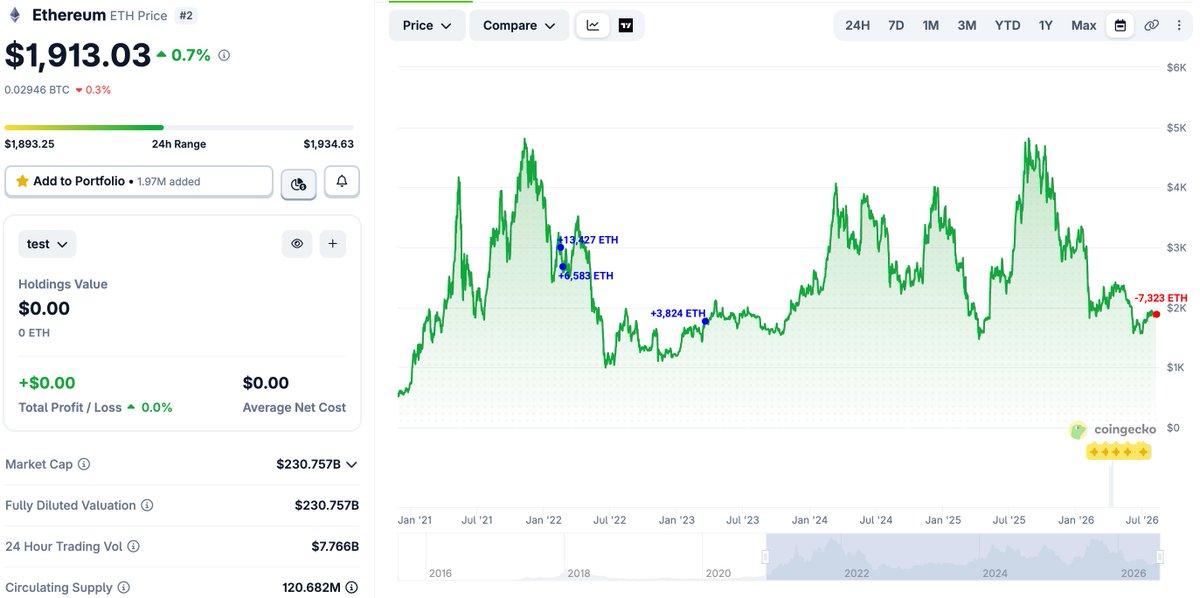Add transaction with plus icon
Image resolution: width=1200 pixels, height=598 pixels.
coord(333,243)
